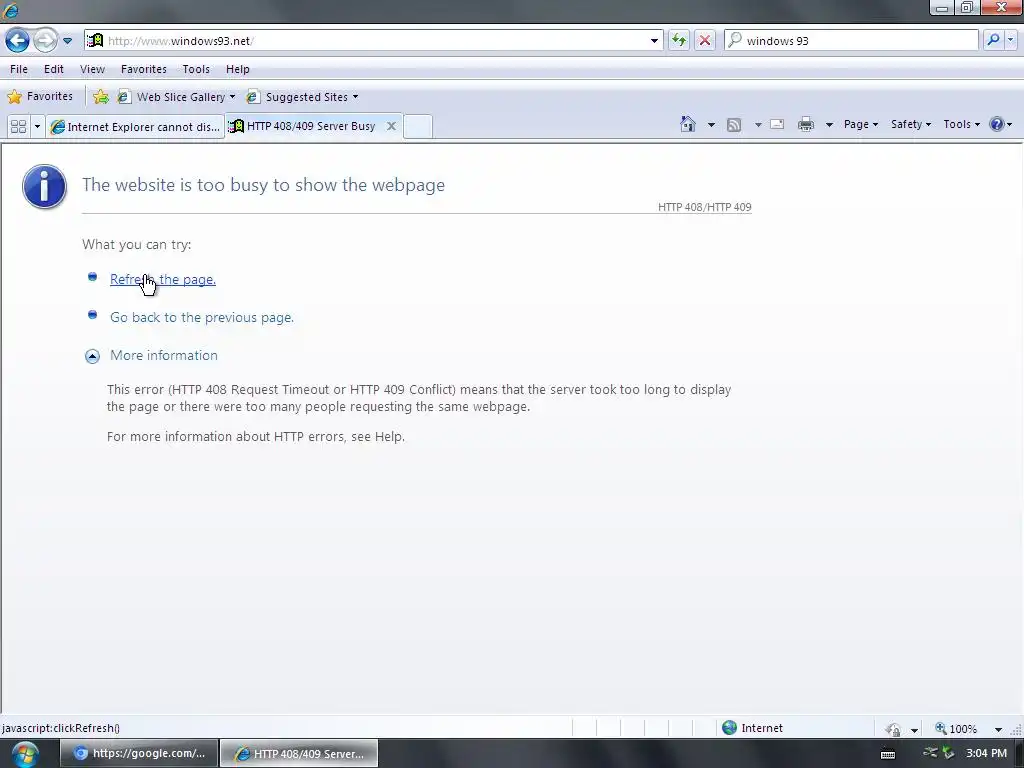Click the green Refresh arrows icon
The image size is (1024, 768).
coord(679,40)
